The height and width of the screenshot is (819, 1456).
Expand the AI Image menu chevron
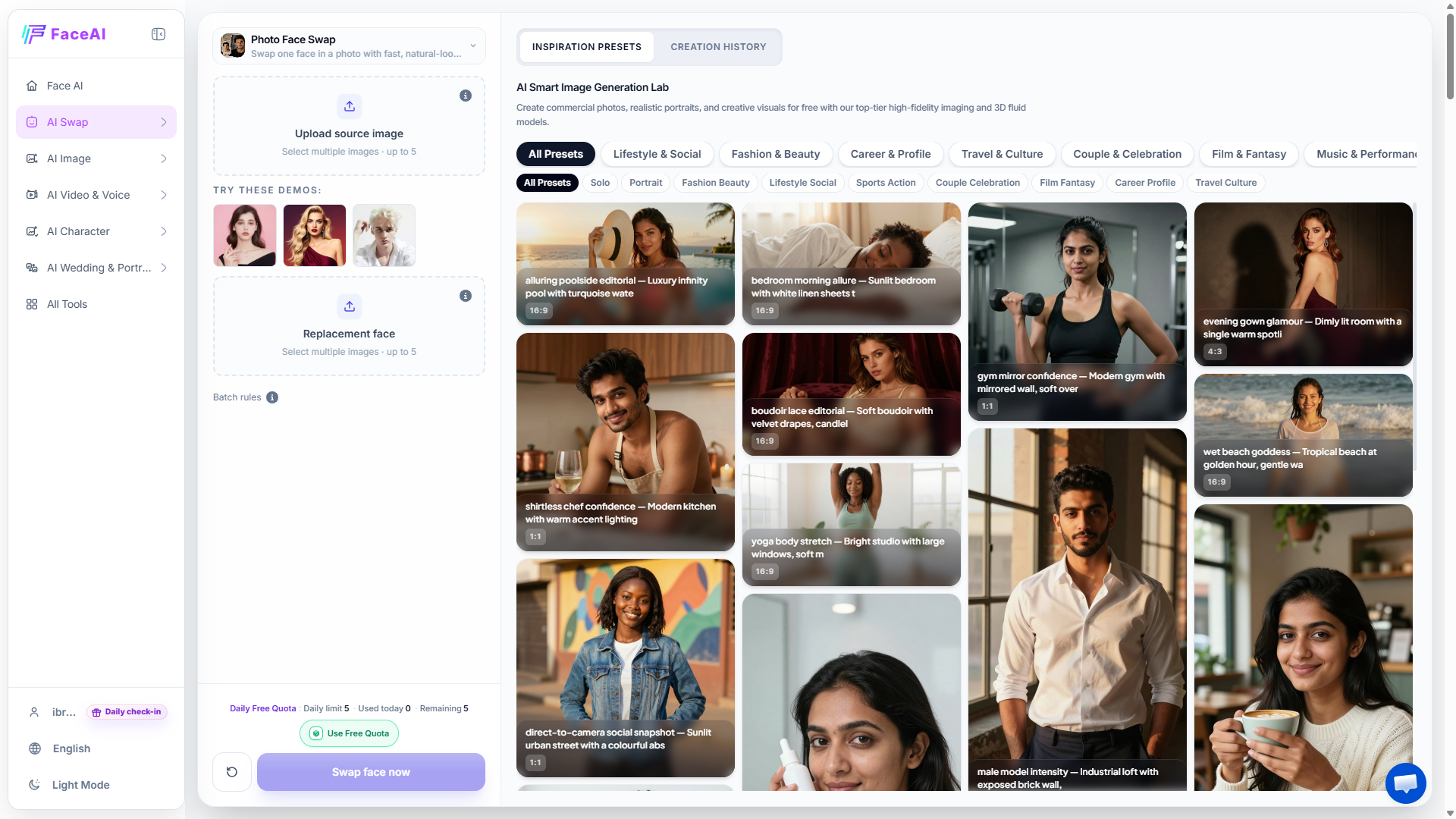164,158
